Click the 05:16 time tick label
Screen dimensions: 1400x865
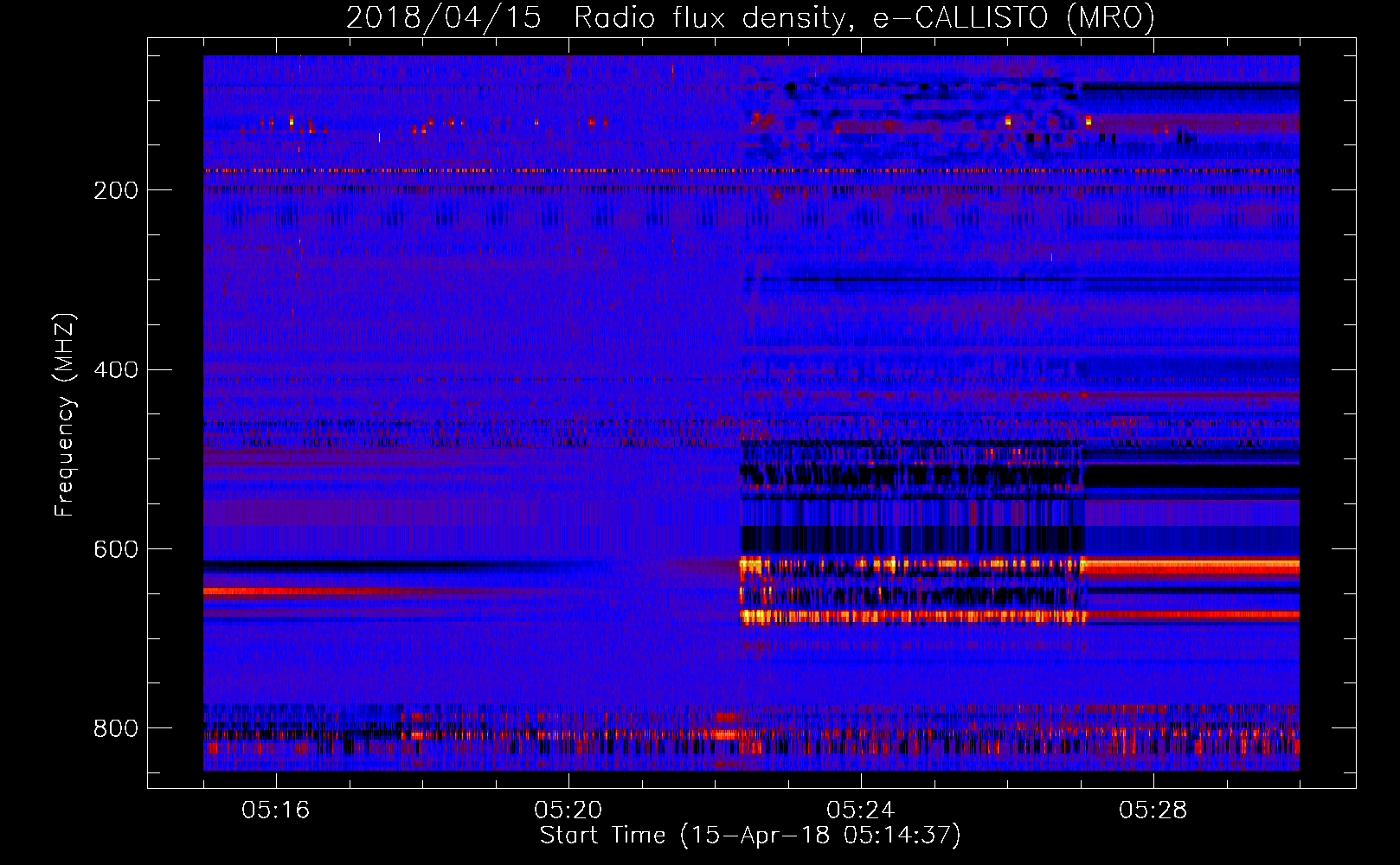[276, 811]
